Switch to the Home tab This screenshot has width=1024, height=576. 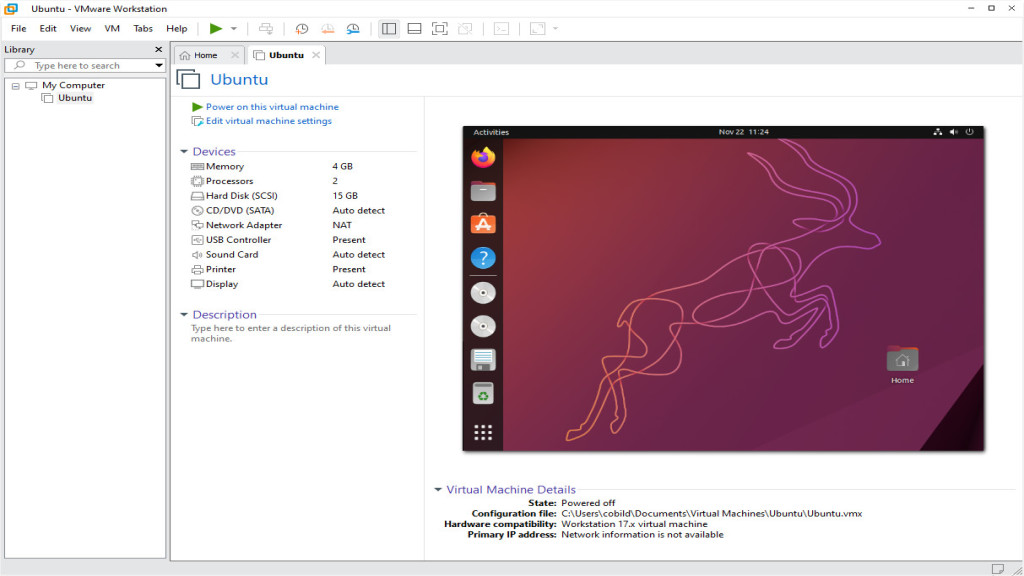[207, 55]
